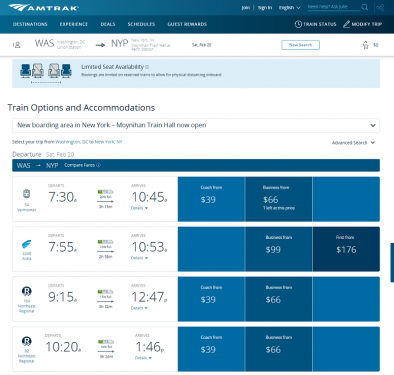Click the Train Status clock icon
The height and width of the screenshot is (375, 394).
[298, 24]
